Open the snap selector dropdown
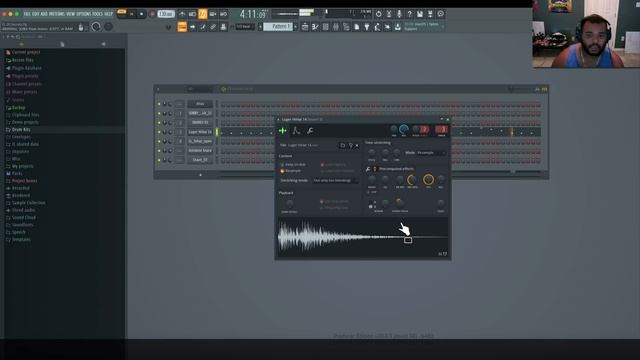The width and height of the screenshot is (640, 360). point(245,27)
